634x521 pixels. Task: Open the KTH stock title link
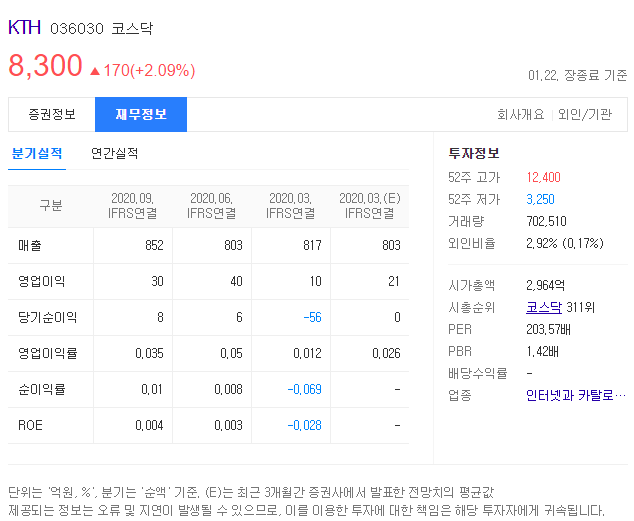[x=24, y=27]
